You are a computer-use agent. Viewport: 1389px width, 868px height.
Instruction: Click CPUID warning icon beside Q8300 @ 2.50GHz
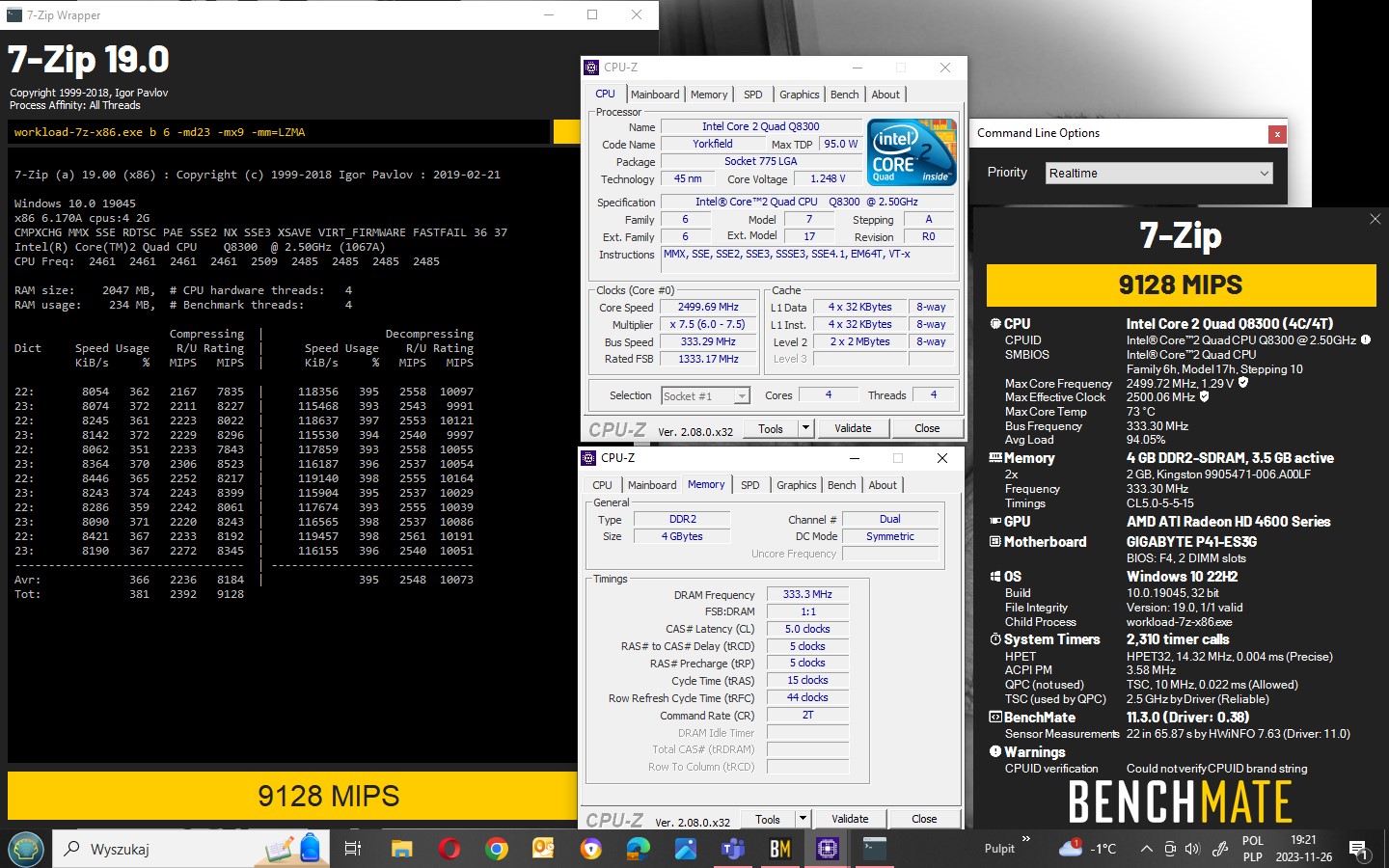[x=1366, y=339]
